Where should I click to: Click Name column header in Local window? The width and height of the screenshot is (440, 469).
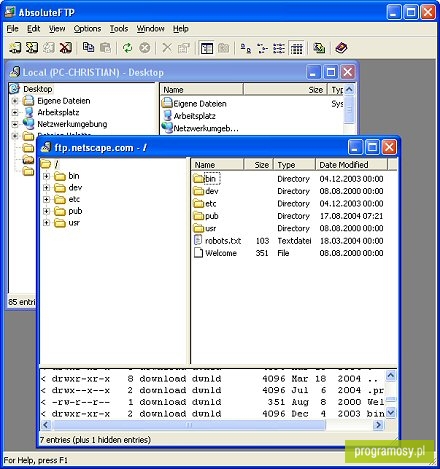point(202,90)
